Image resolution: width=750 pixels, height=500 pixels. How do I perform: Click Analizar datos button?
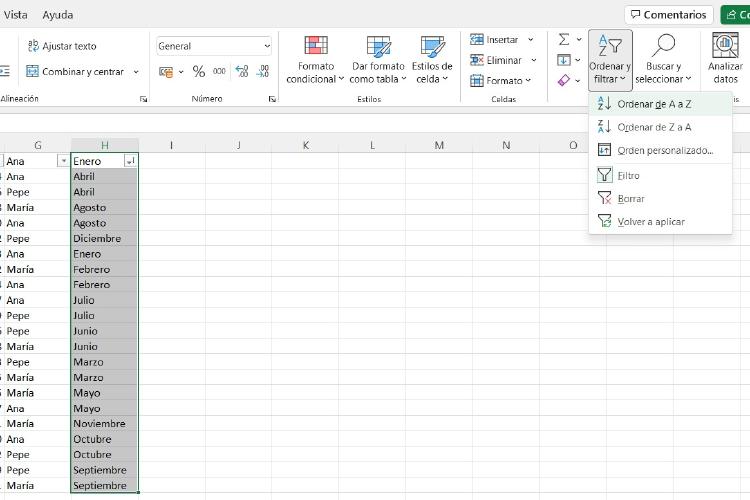click(725, 60)
